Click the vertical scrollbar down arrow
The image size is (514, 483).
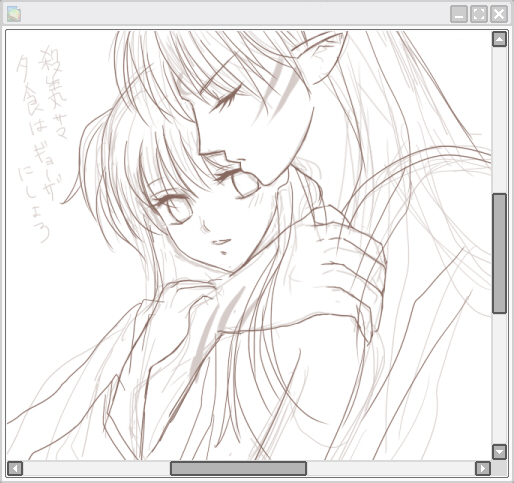tap(499, 452)
